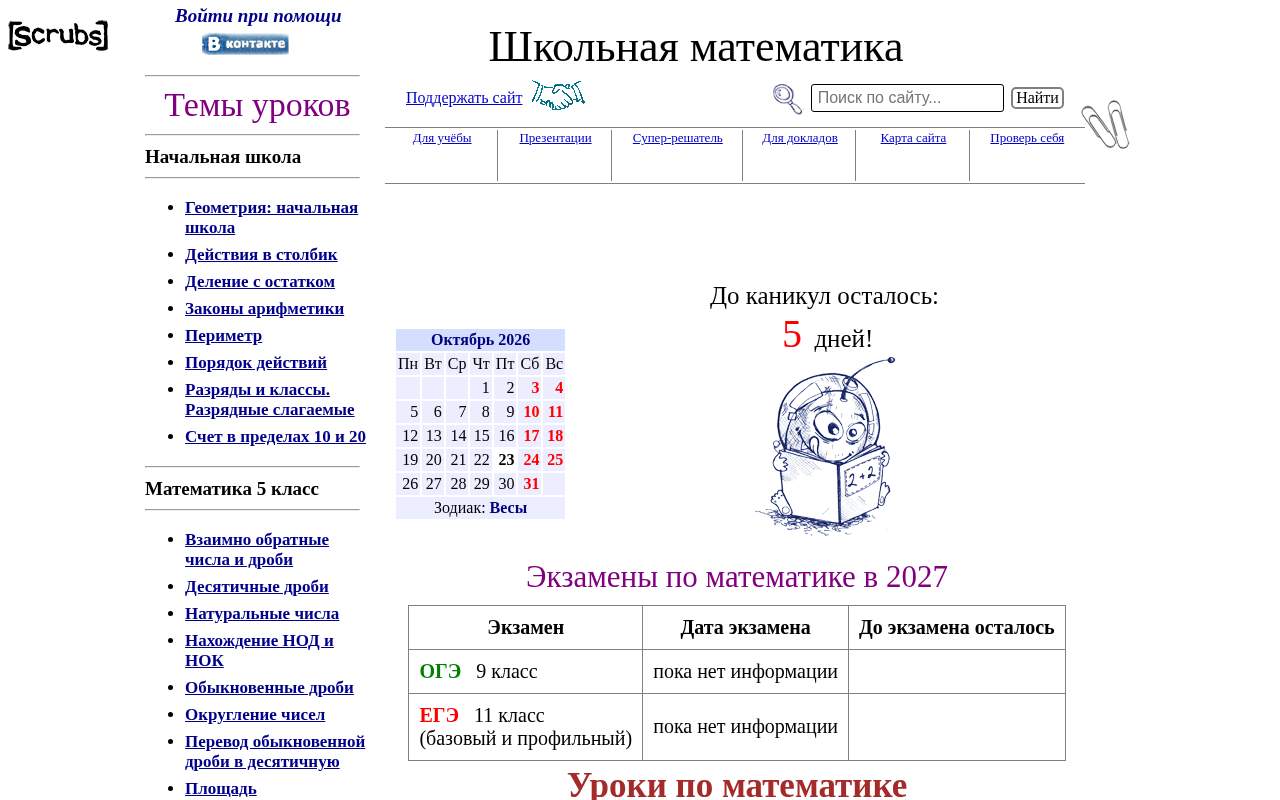Viewport: 1280px width, 800px height.
Task: Click the reading cartoon character image
Action: 825,446
